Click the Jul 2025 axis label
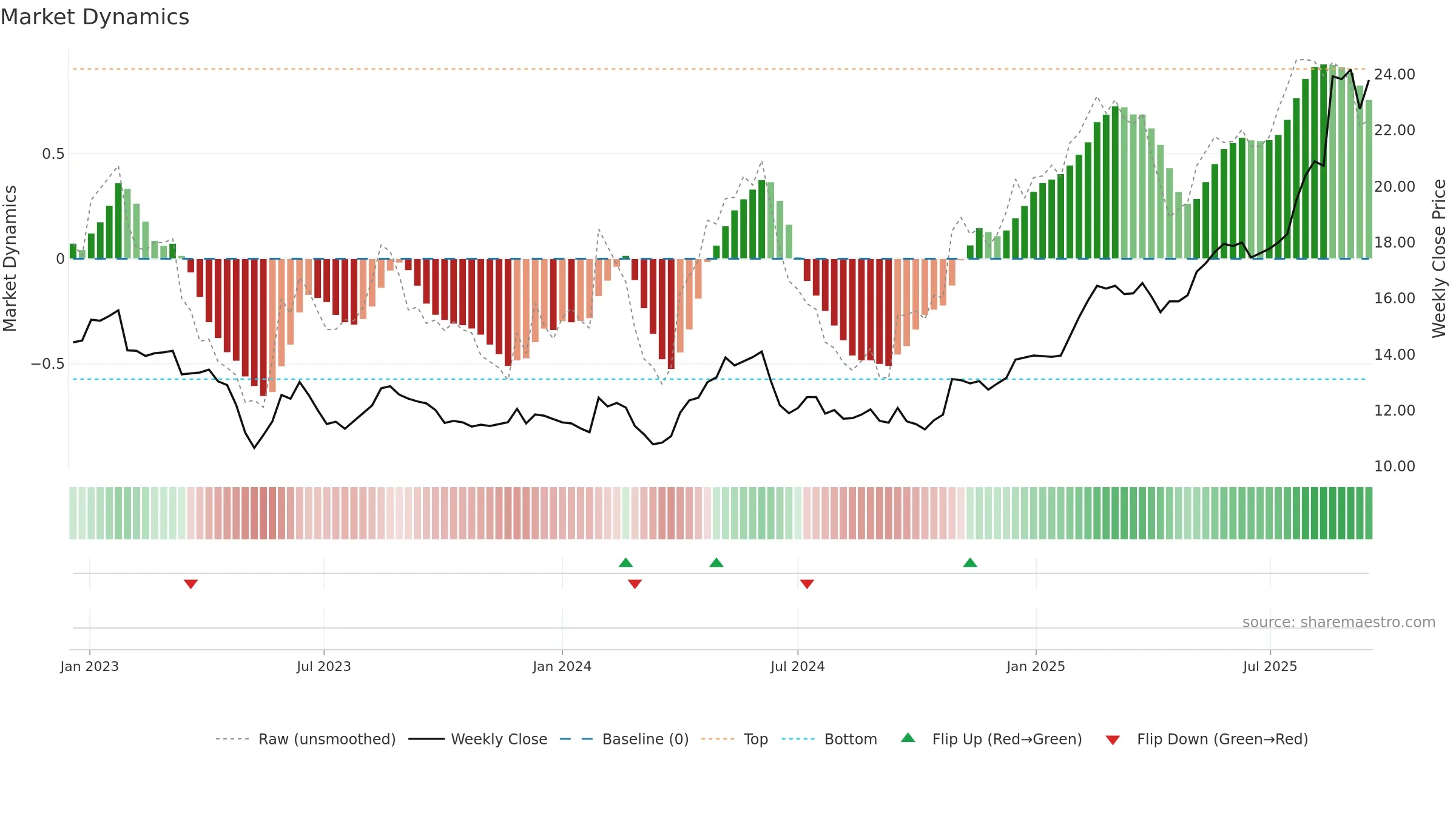Image resolution: width=1456 pixels, height=819 pixels. pyautogui.click(x=1270, y=666)
